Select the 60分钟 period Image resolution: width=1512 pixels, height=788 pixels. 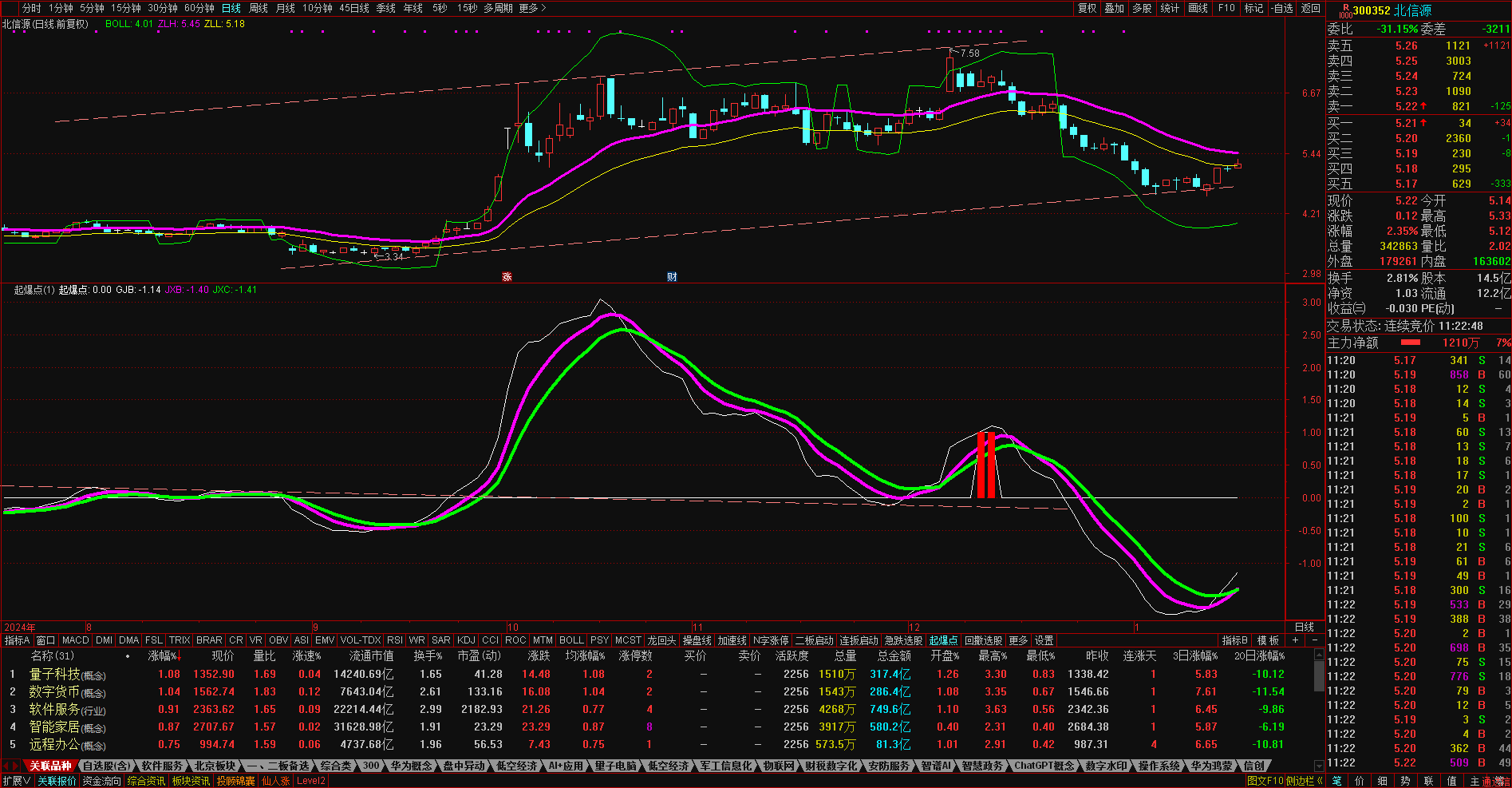click(x=199, y=8)
